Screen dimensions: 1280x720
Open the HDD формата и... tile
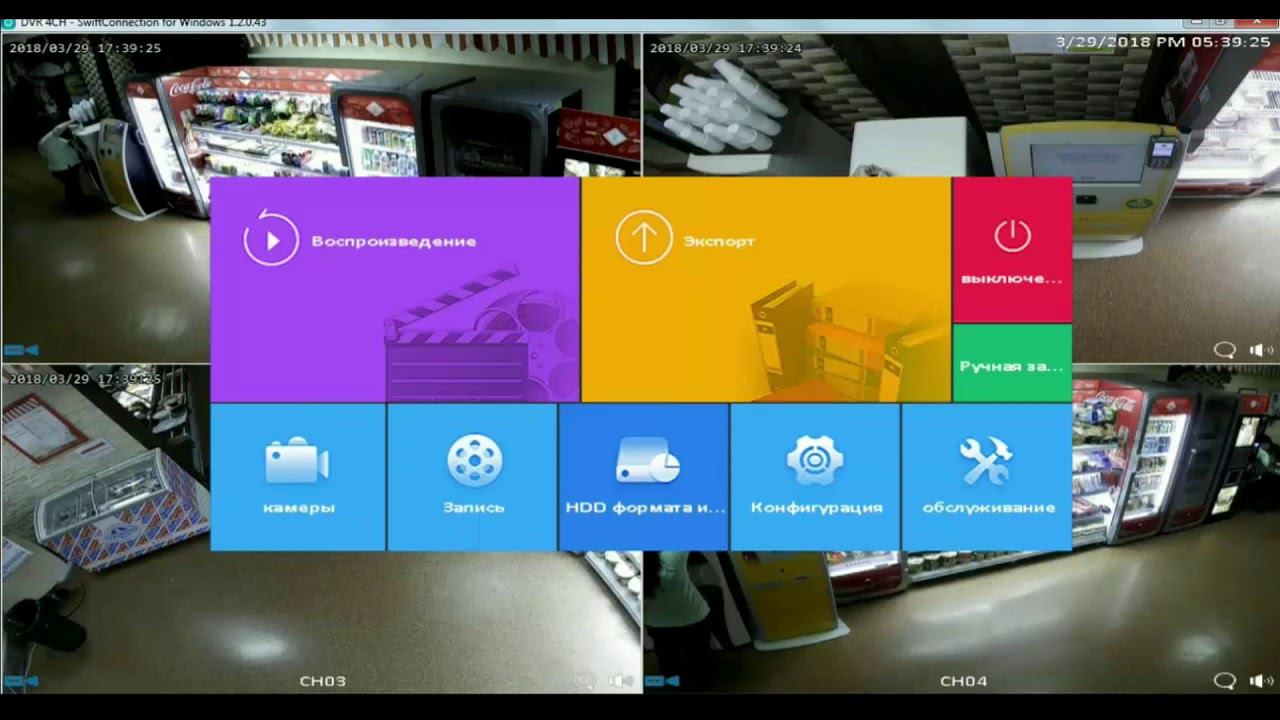pos(644,477)
